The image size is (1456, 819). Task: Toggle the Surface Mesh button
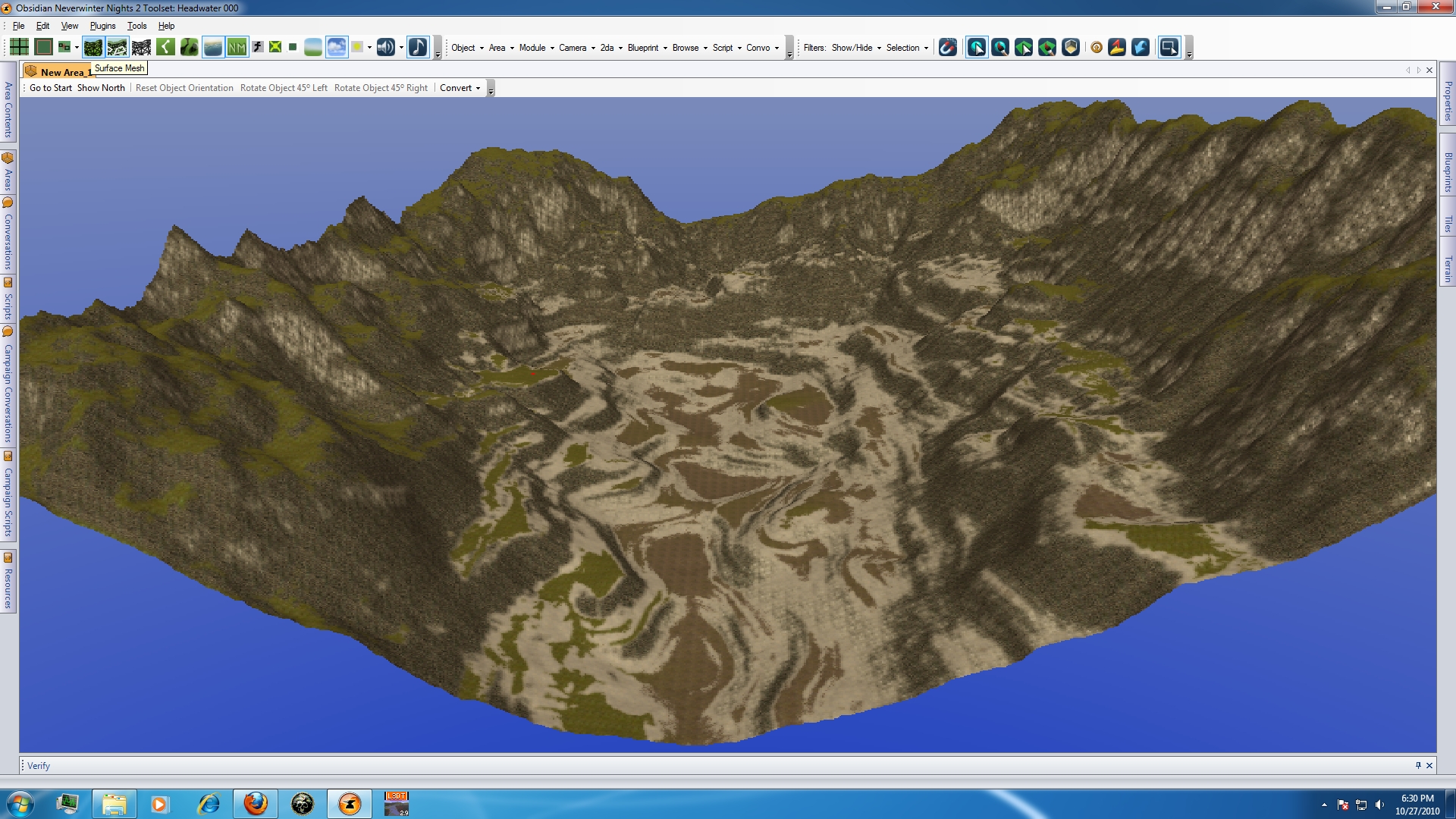point(93,48)
